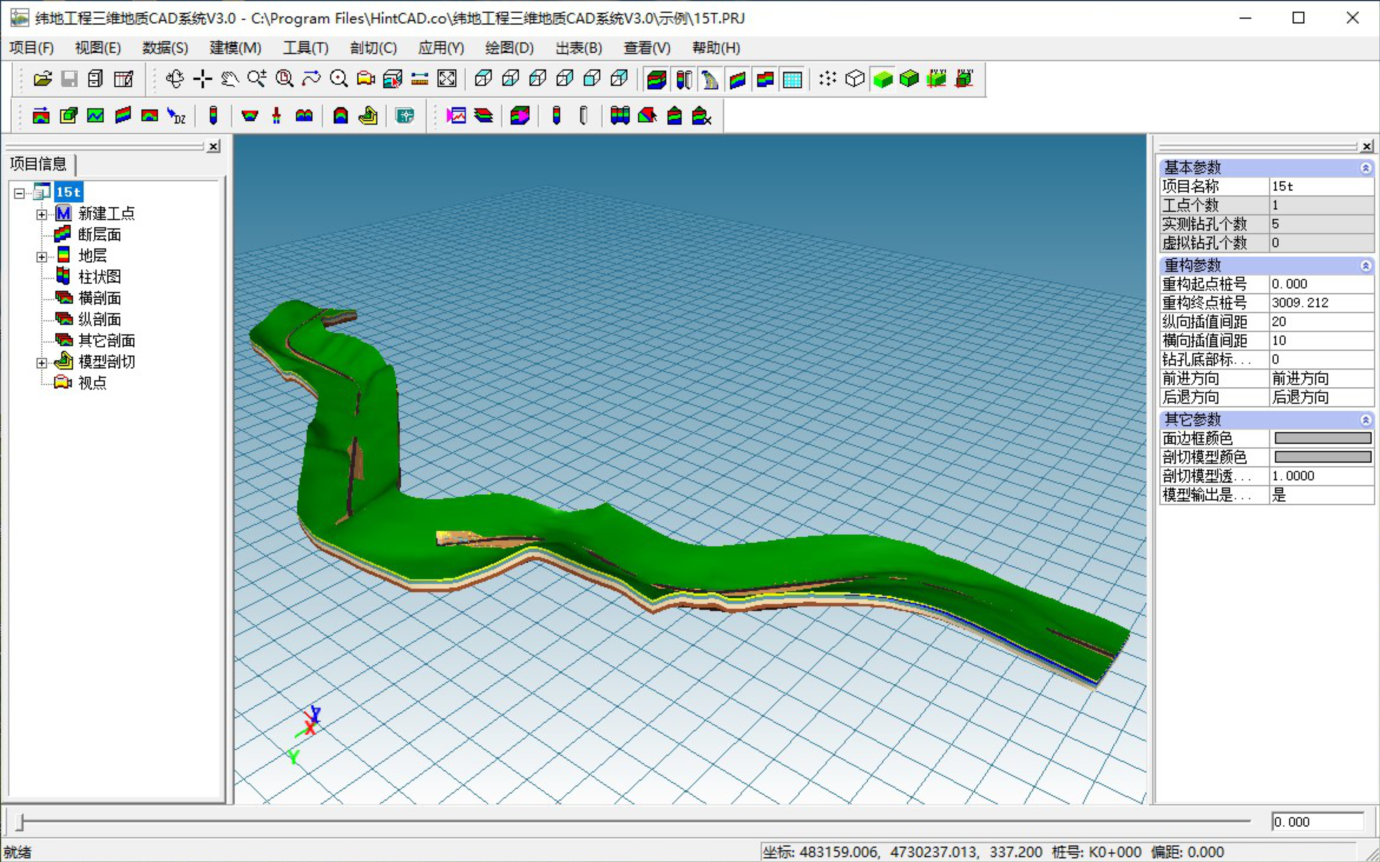
Task: Select the 3D rotate view tool
Action: 175,79
